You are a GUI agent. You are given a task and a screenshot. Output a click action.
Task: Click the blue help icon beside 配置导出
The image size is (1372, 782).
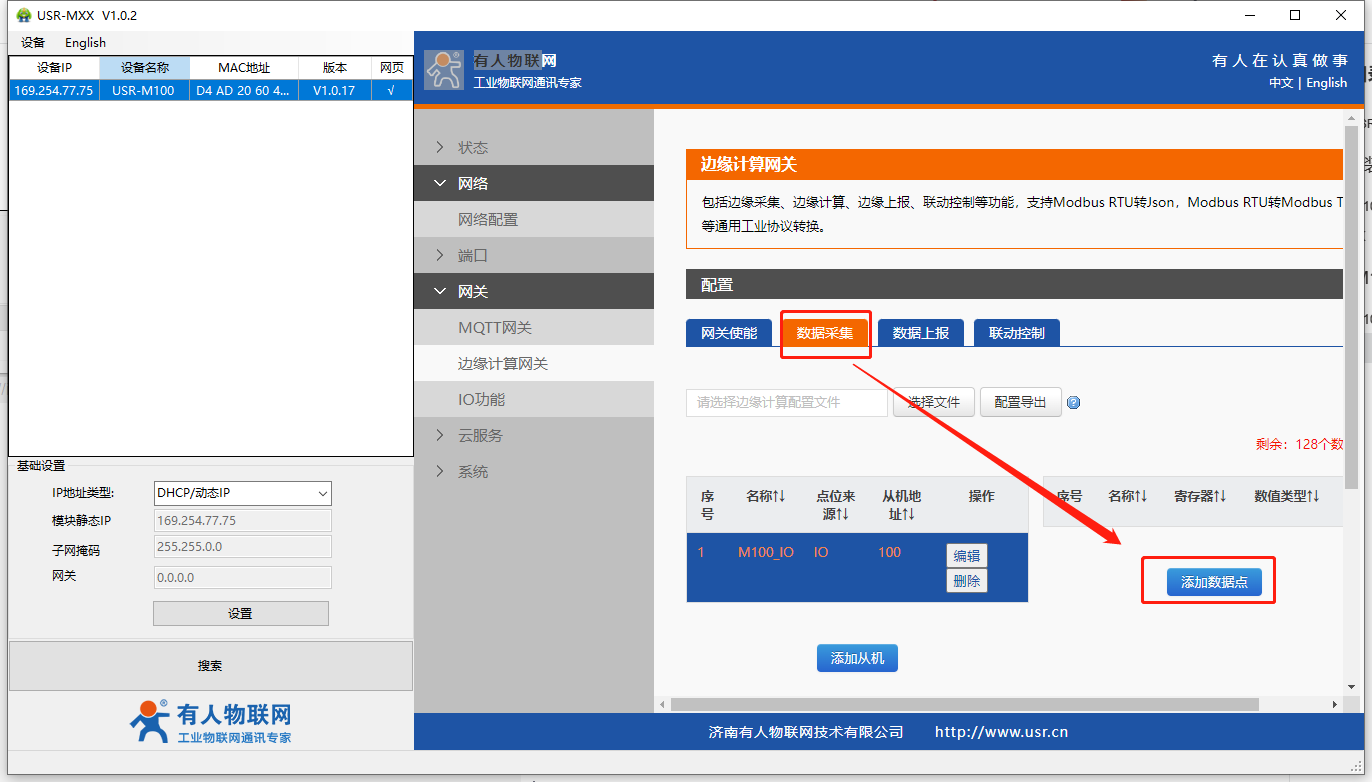(x=1074, y=403)
